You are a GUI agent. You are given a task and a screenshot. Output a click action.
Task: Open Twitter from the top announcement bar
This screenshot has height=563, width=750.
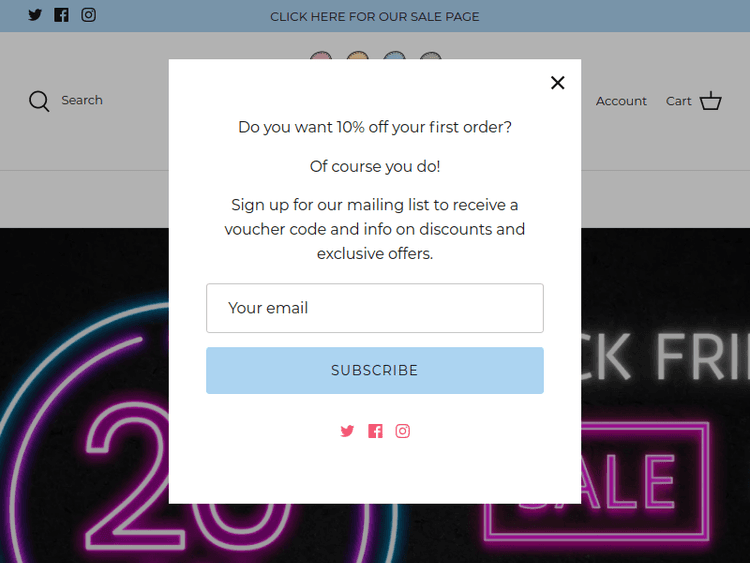35,15
